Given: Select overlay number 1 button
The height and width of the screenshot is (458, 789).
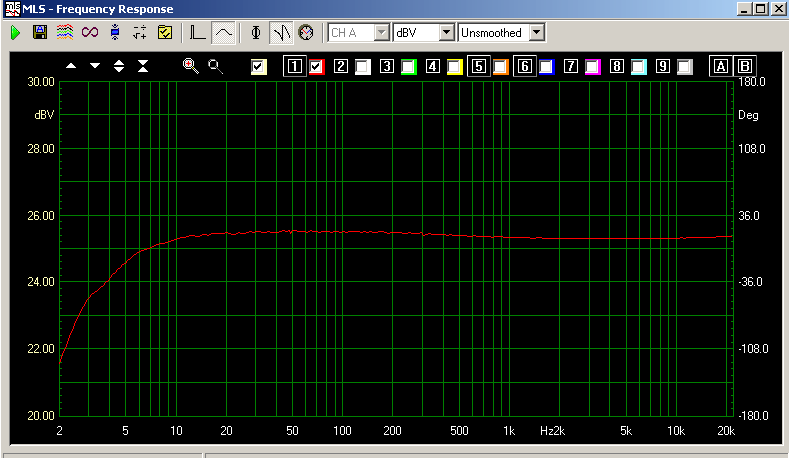Looking at the screenshot, I should (295, 66).
